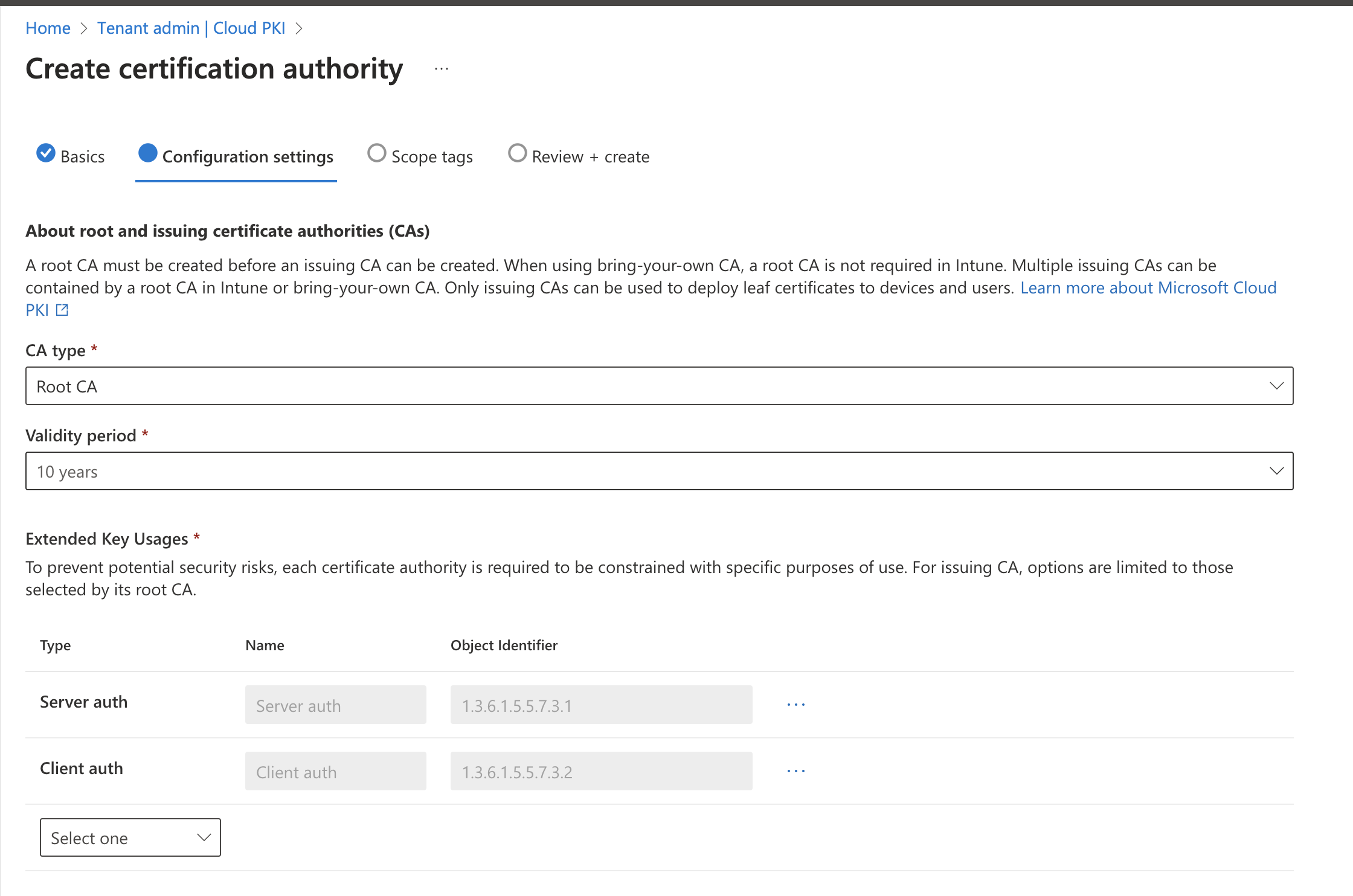1353x896 pixels.
Task: Click the Server auth type label
Action: pyautogui.click(x=84, y=702)
